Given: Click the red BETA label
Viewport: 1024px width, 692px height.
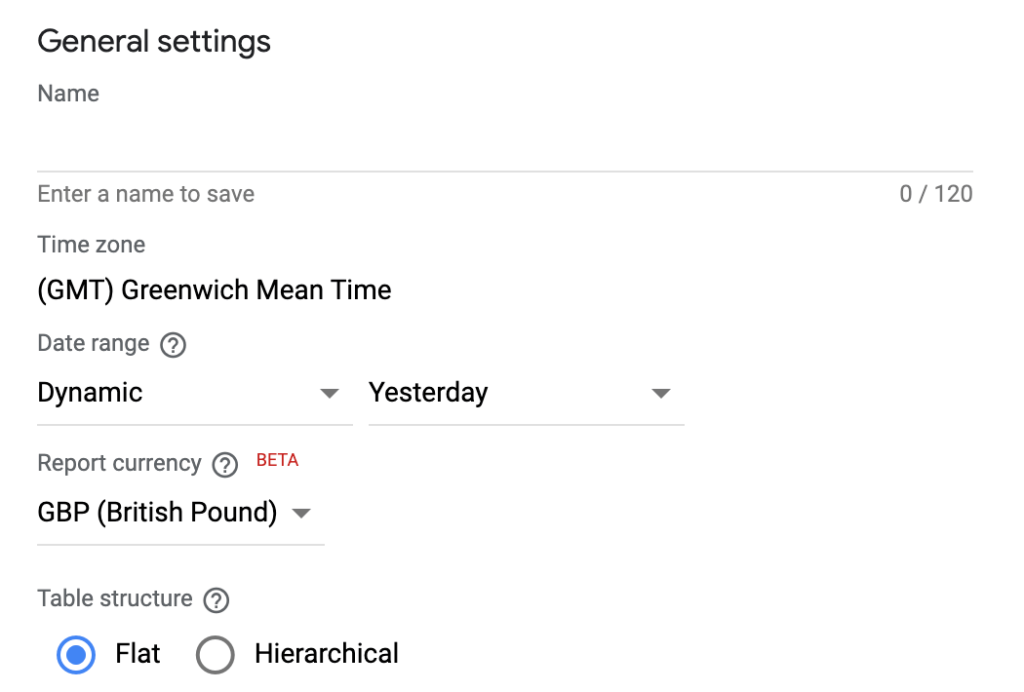Looking at the screenshot, I should pyautogui.click(x=277, y=459).
